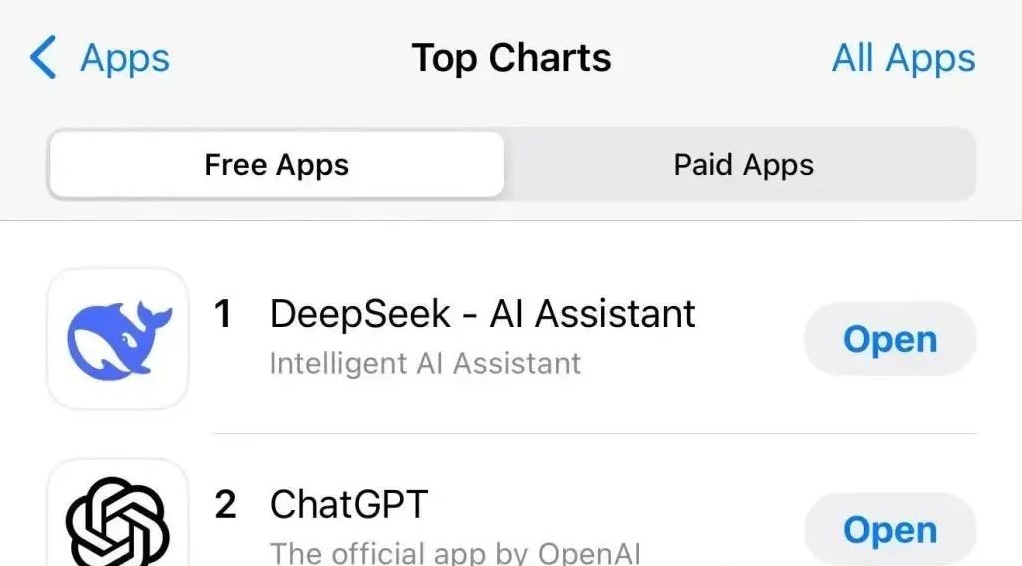Go back via the Apps label
Image resolution: width=1022 pixels, height=566 pixels.
[x=125, y=58]
